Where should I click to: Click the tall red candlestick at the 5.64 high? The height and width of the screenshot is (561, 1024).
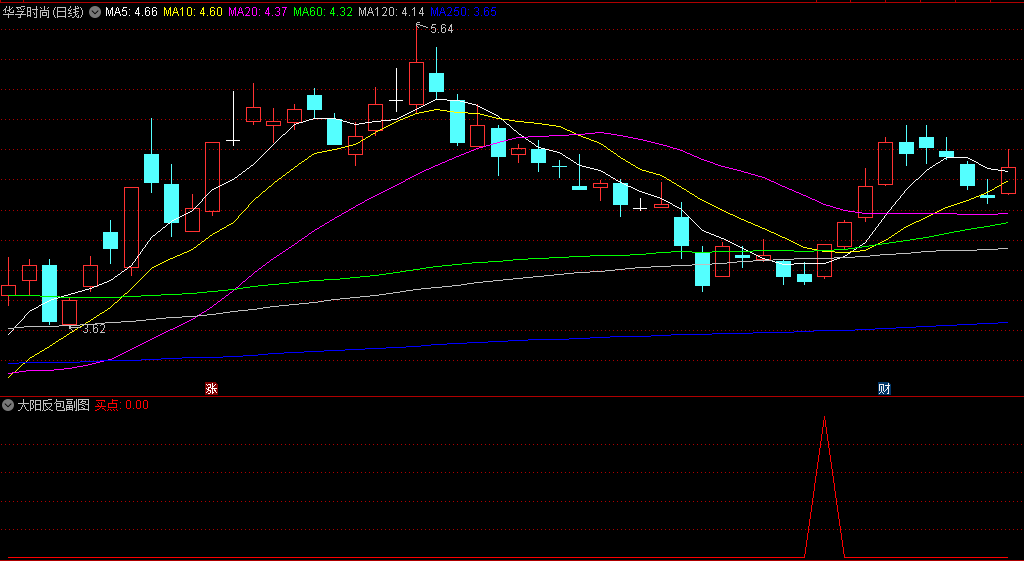(416, 83)
